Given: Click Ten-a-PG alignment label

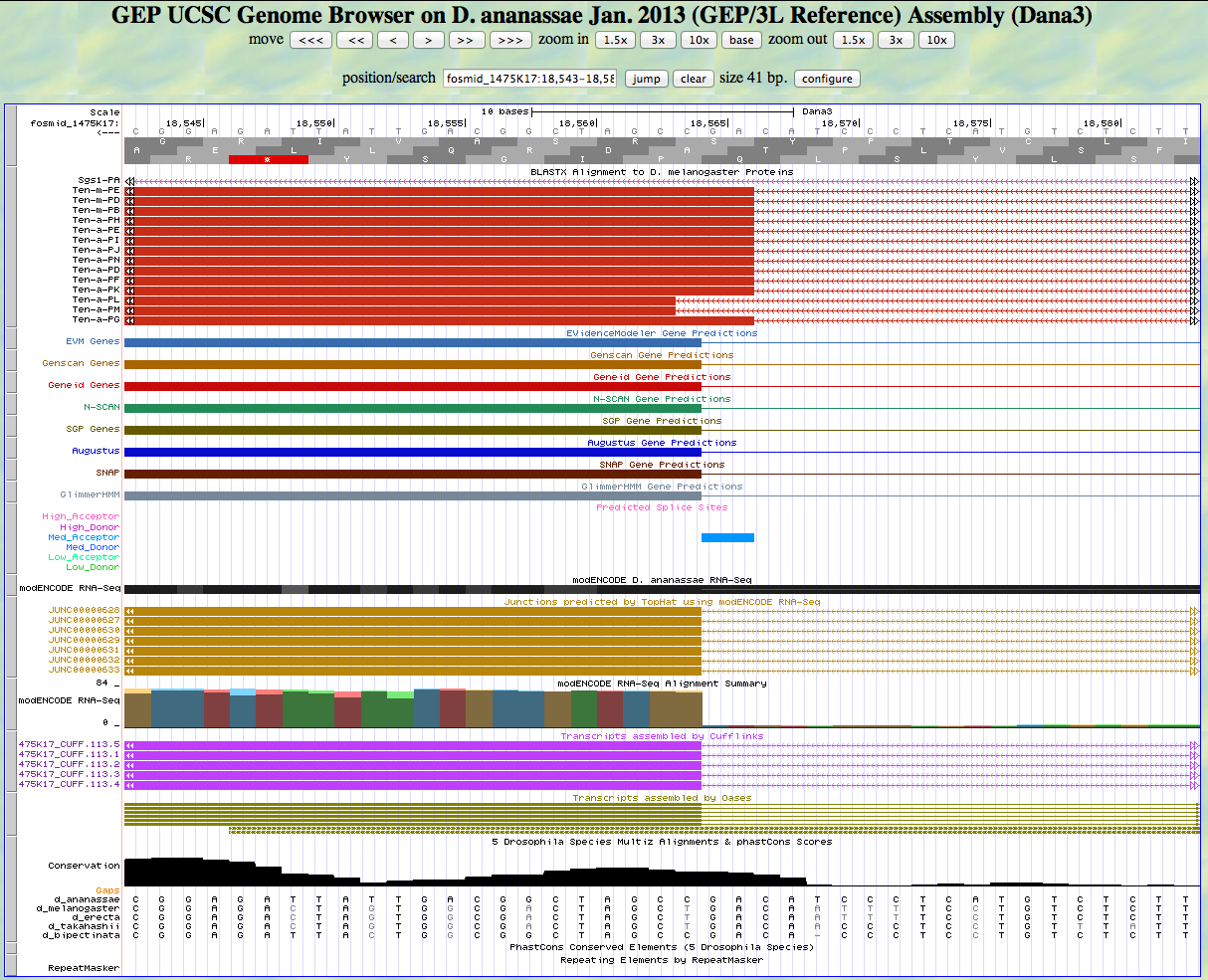Looking at the screenshot, I should [x=96, y=319].
